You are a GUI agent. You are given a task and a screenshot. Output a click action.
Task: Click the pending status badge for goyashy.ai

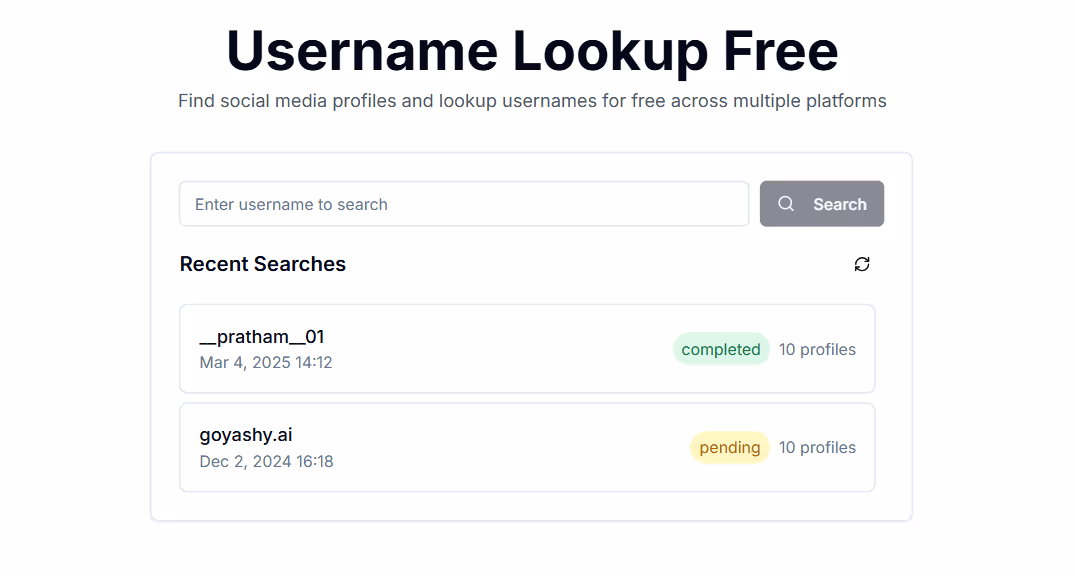(729, 447)
